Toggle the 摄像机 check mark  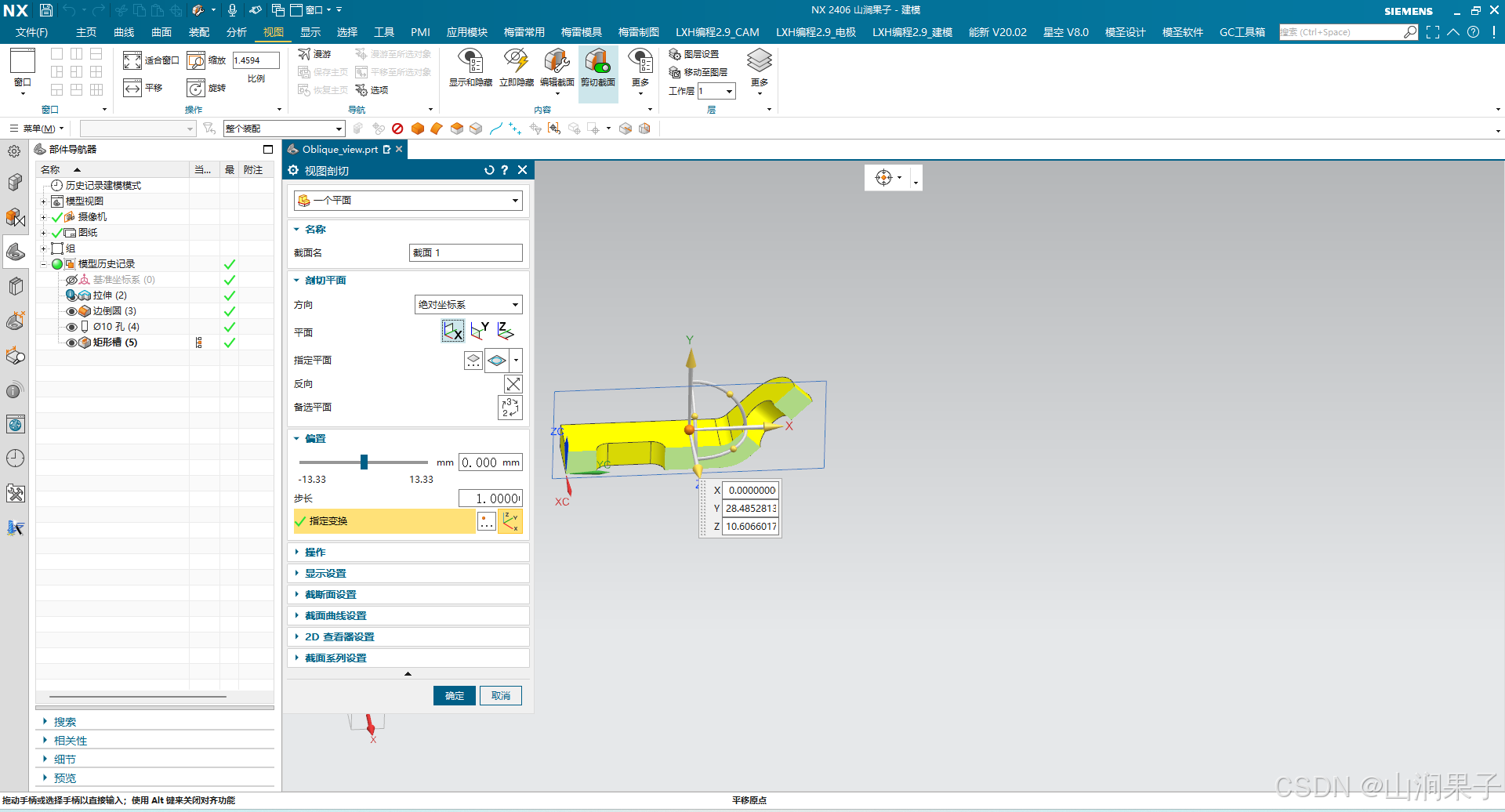click(x=56, y=217)
